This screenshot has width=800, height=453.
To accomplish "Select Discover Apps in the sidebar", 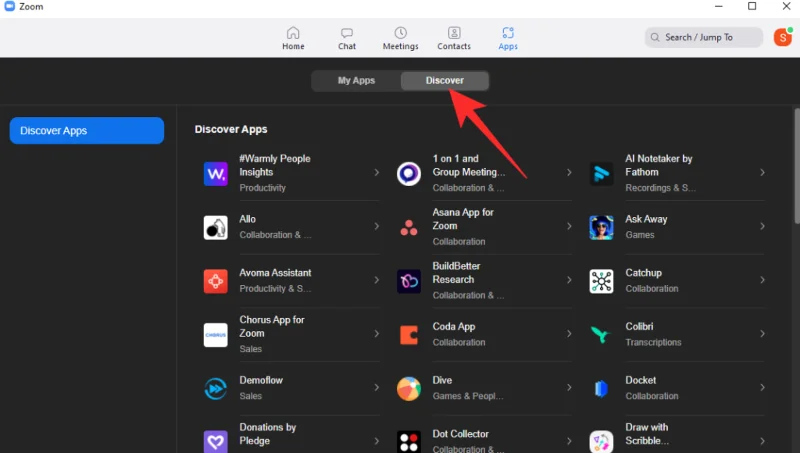I will click(87, 131).
